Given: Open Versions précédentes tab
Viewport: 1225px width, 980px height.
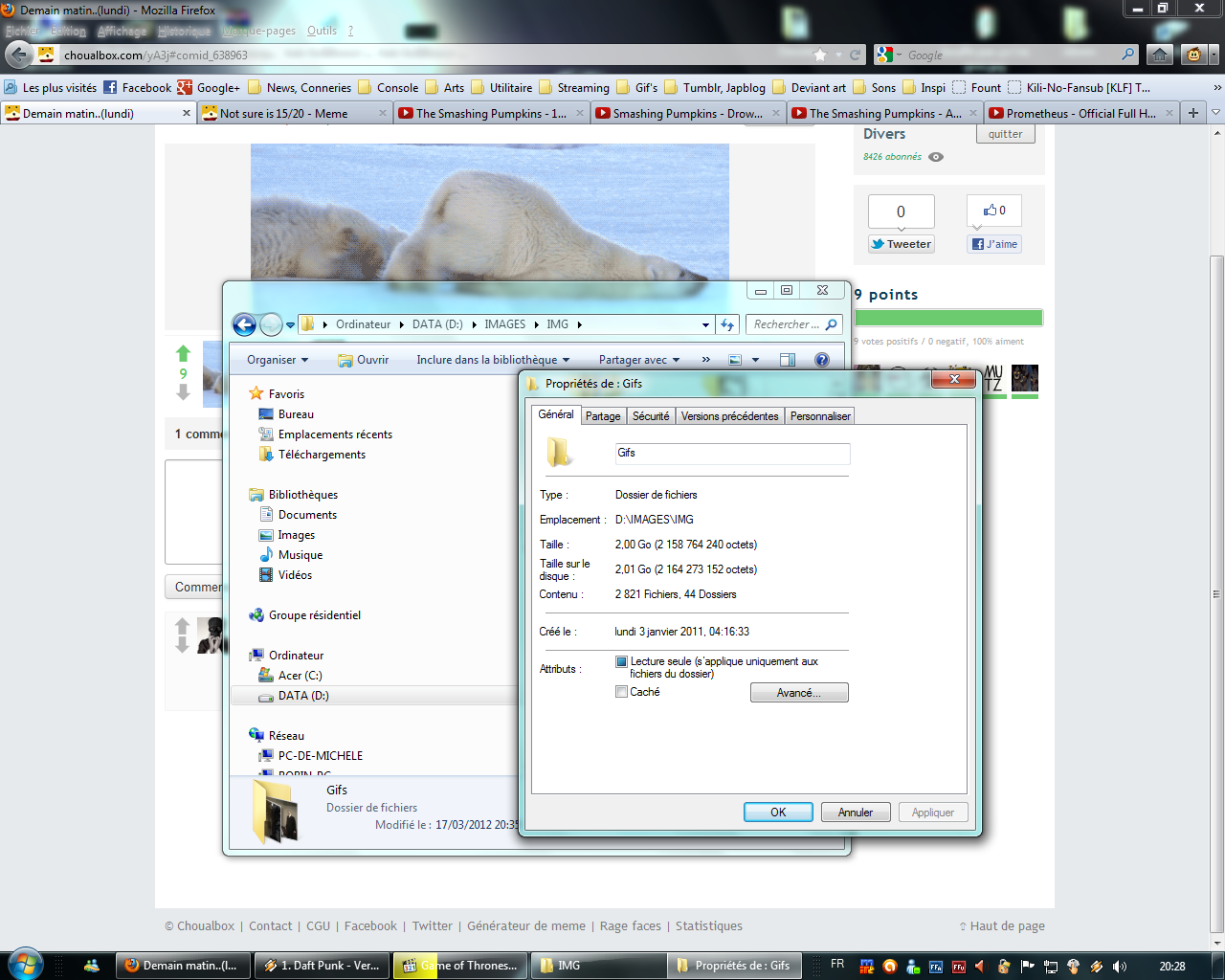Looking at the screenshot, I should tap(730, 416).
